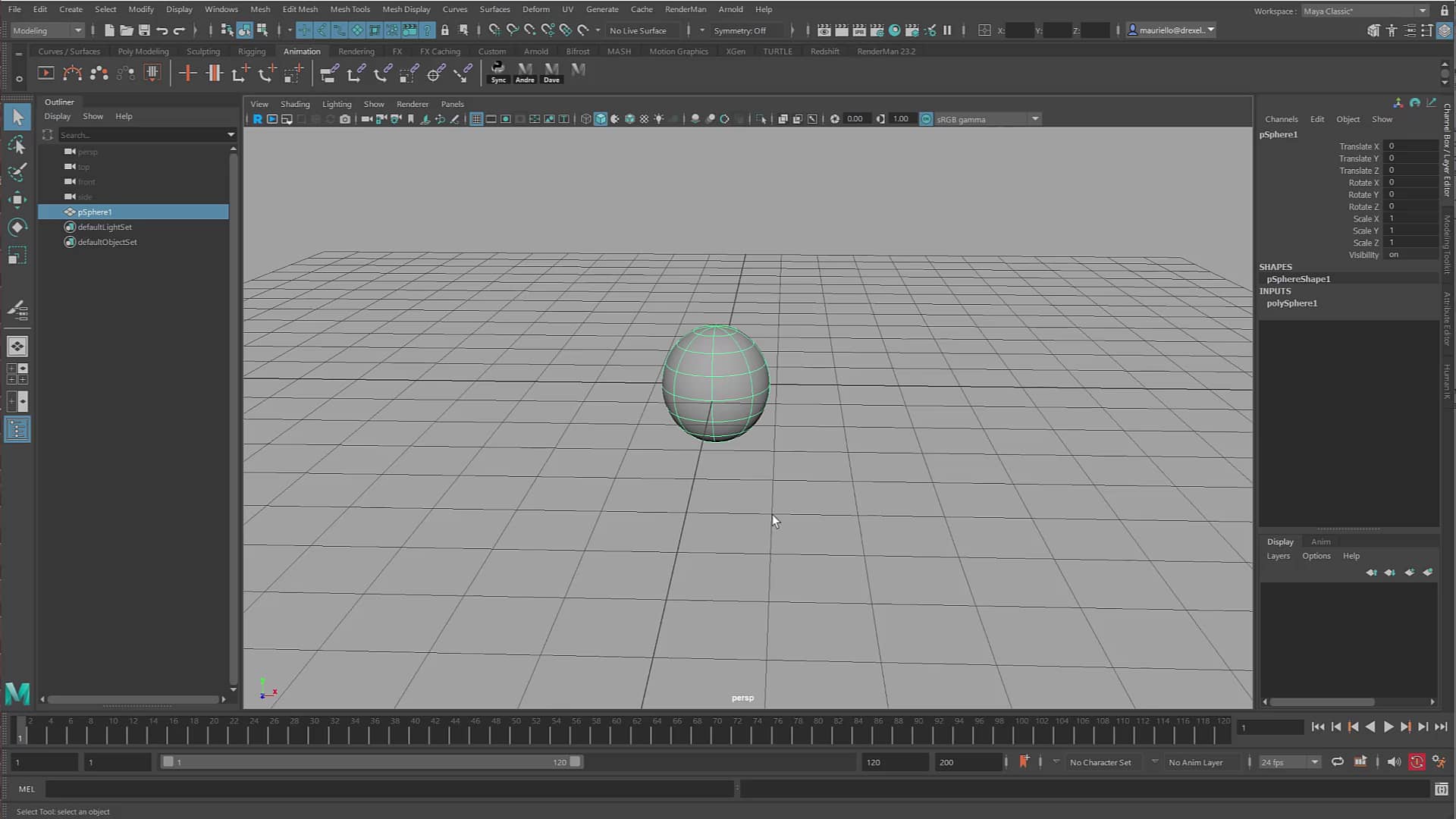Click the lock icon in top right corner
Image resolution: width=1456 pixels, height=819 pixels.
click(x=1445, y=11)
